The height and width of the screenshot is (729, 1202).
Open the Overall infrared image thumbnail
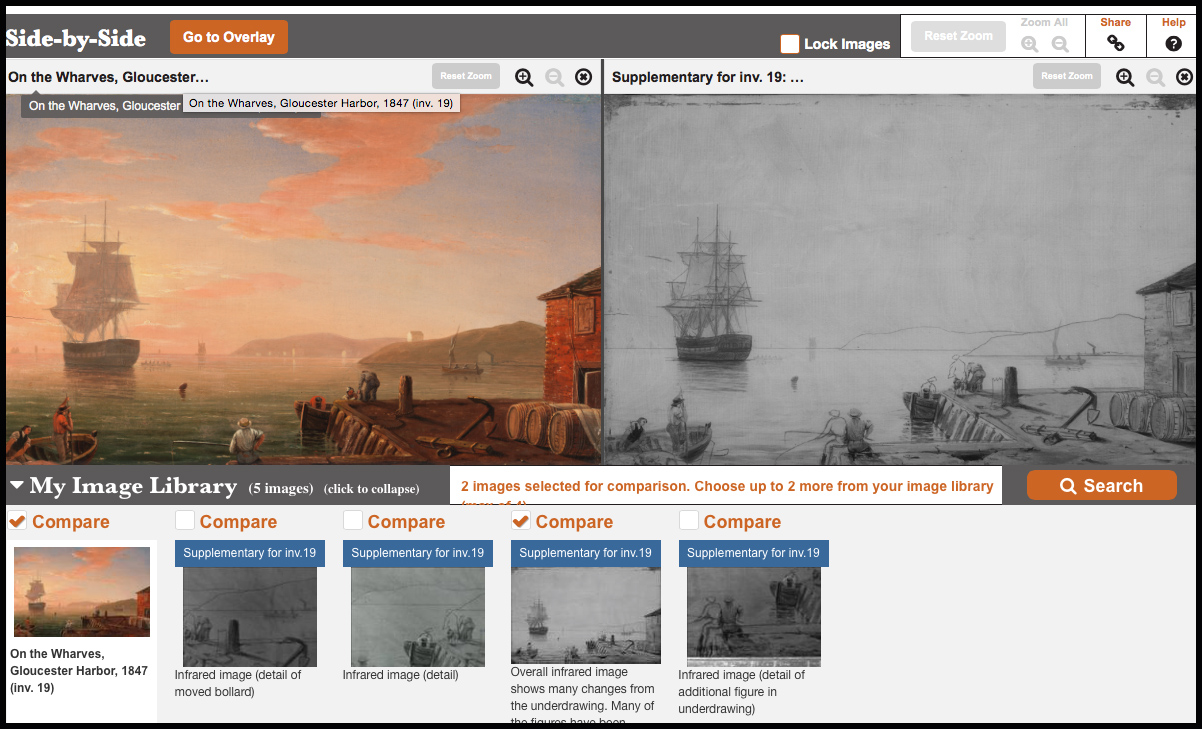pos(586,615)
